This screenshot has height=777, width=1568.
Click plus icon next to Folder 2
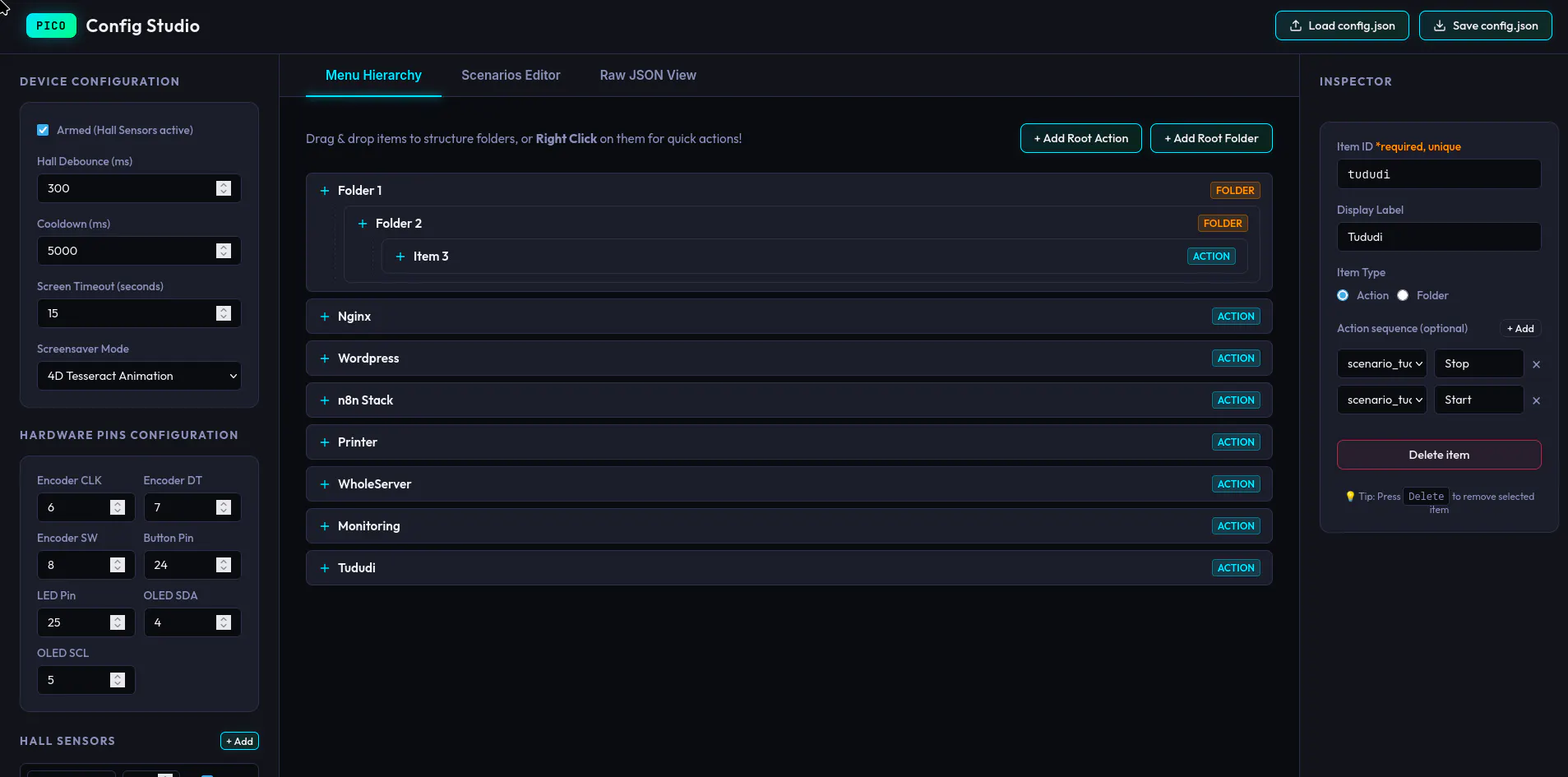(x=363, y=224)
